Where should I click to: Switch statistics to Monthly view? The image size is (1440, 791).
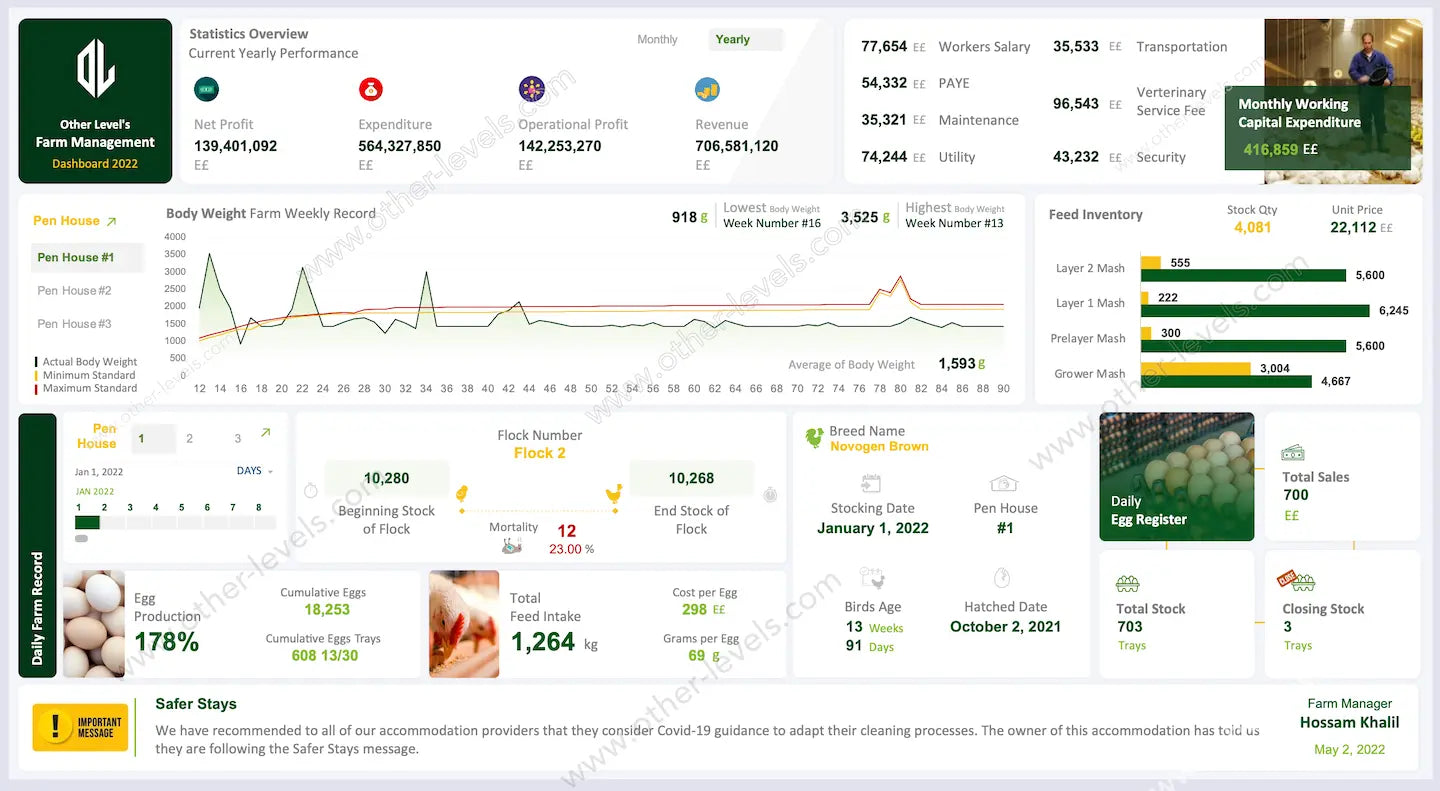[657, 40]
